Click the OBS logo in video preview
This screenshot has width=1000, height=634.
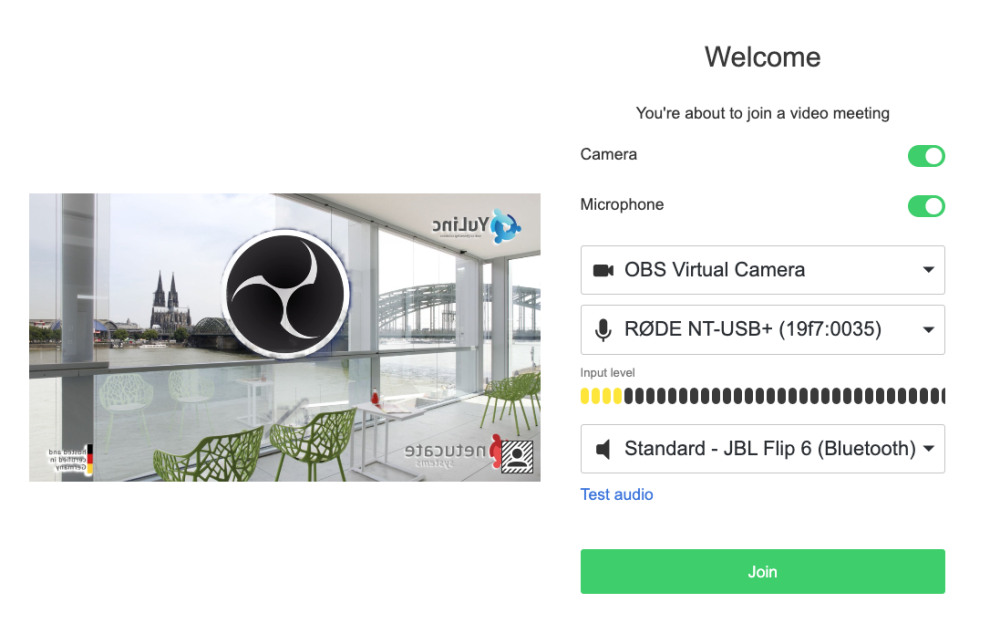[285, 294]
